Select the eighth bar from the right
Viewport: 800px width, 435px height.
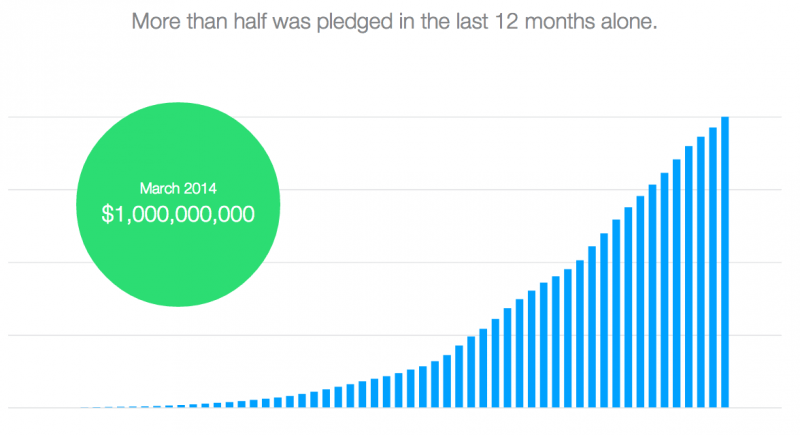point(640,302)
